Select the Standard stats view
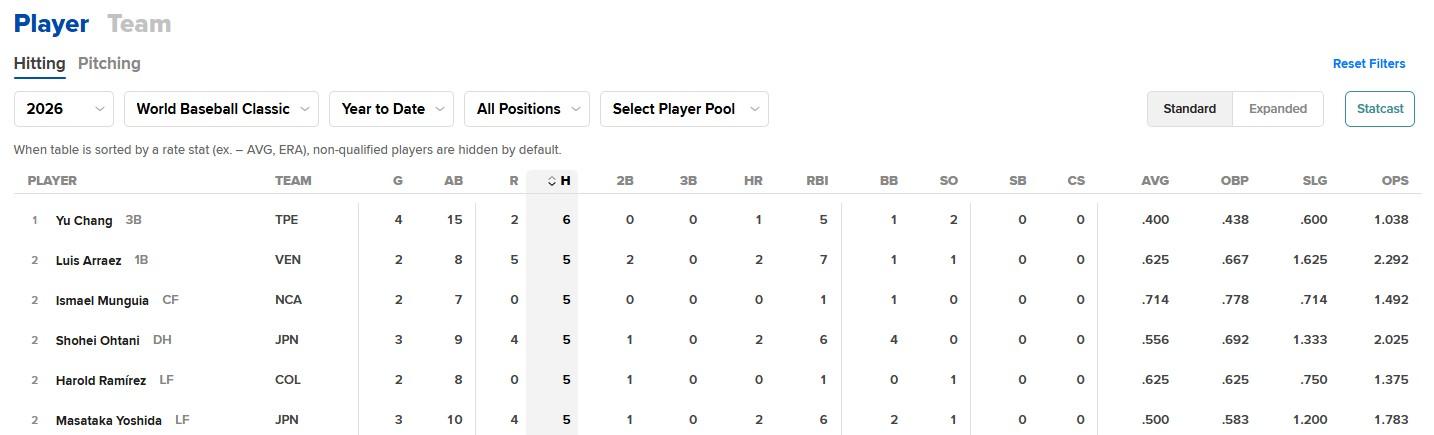The image size is (1434, 435). (x=1190, y=109)
